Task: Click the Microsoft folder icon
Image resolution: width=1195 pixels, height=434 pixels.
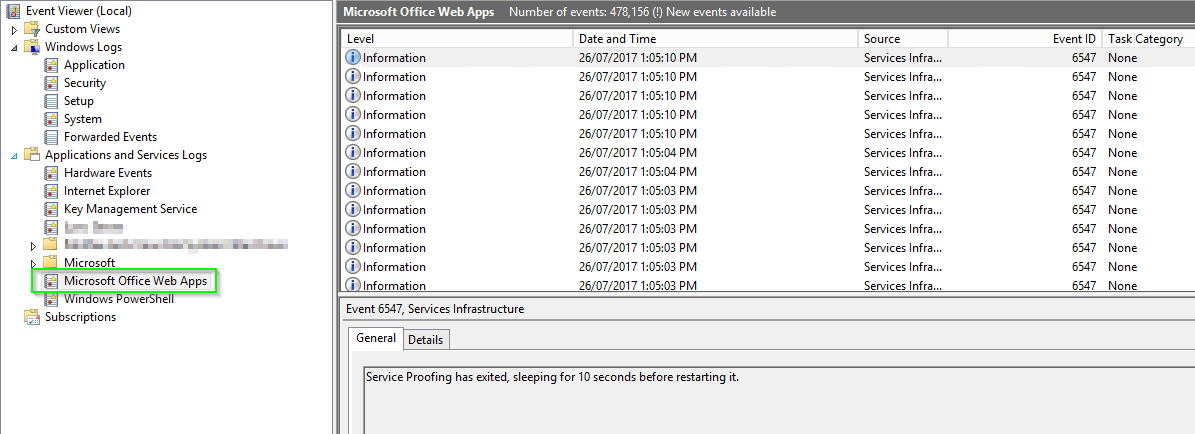Action: pos(51,263)
